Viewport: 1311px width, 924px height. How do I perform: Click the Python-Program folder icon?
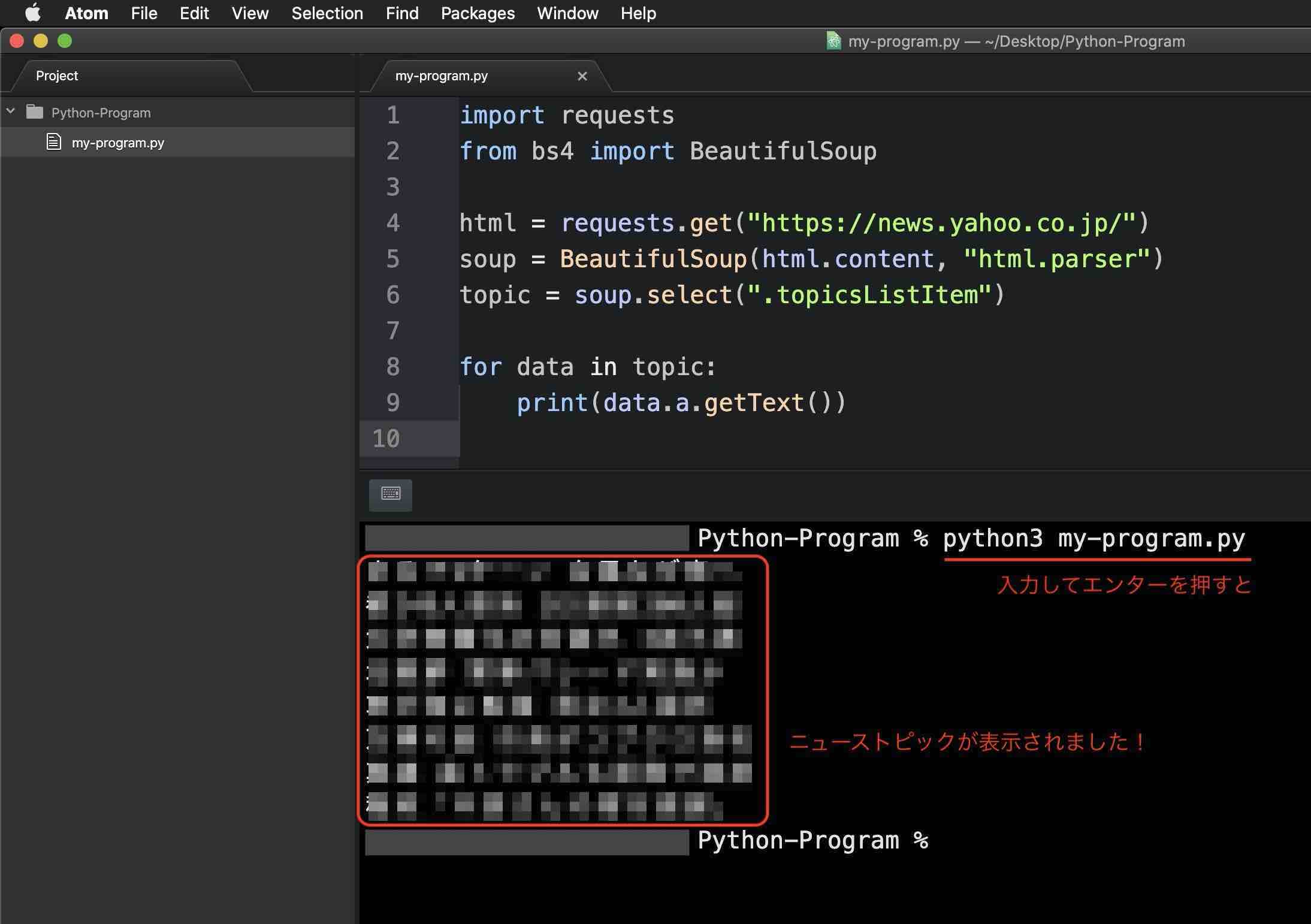click(35, 112)
